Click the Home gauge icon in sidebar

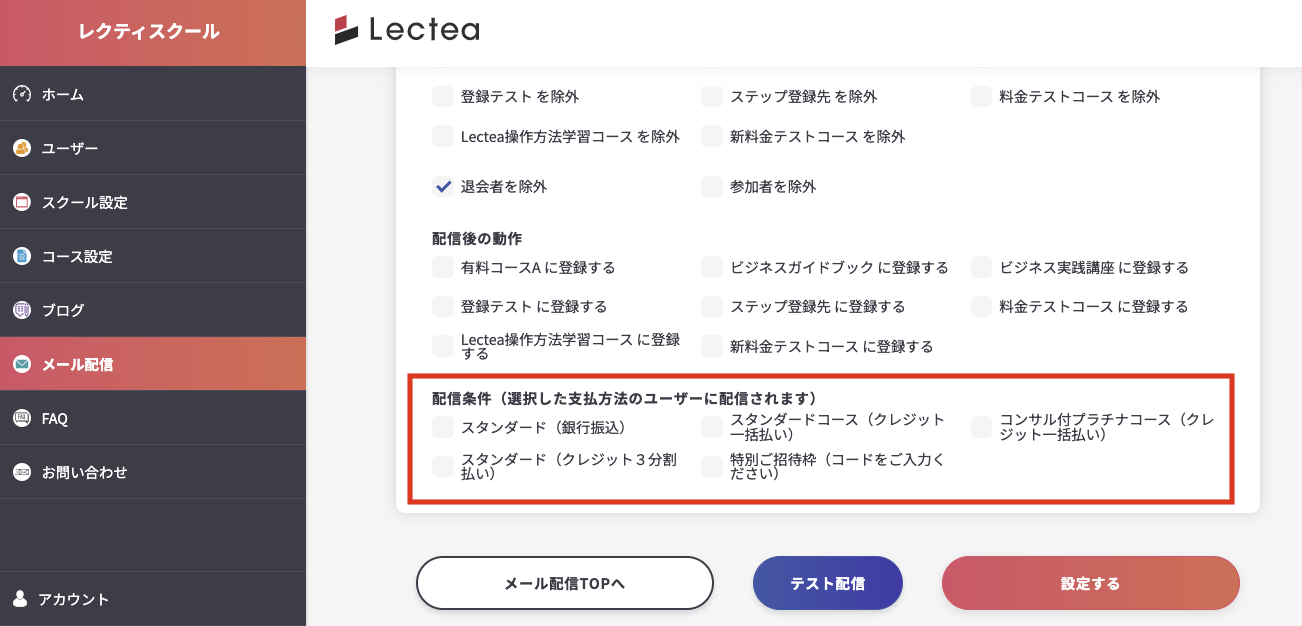22,94
